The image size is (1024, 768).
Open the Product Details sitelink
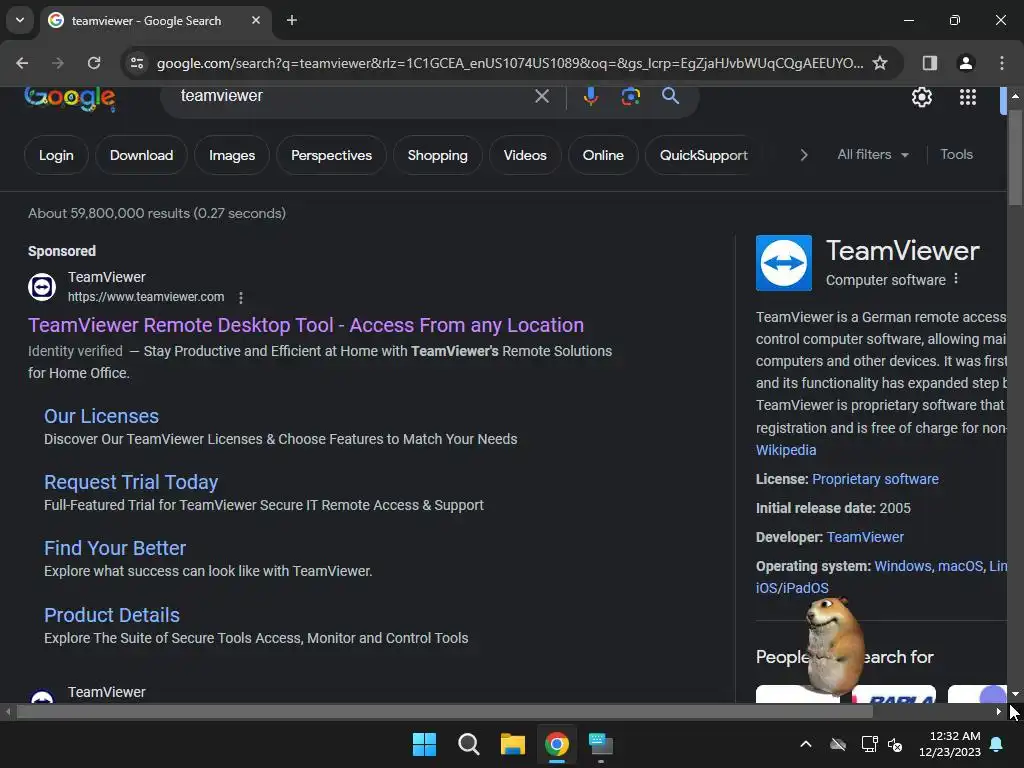click(112, 615)
